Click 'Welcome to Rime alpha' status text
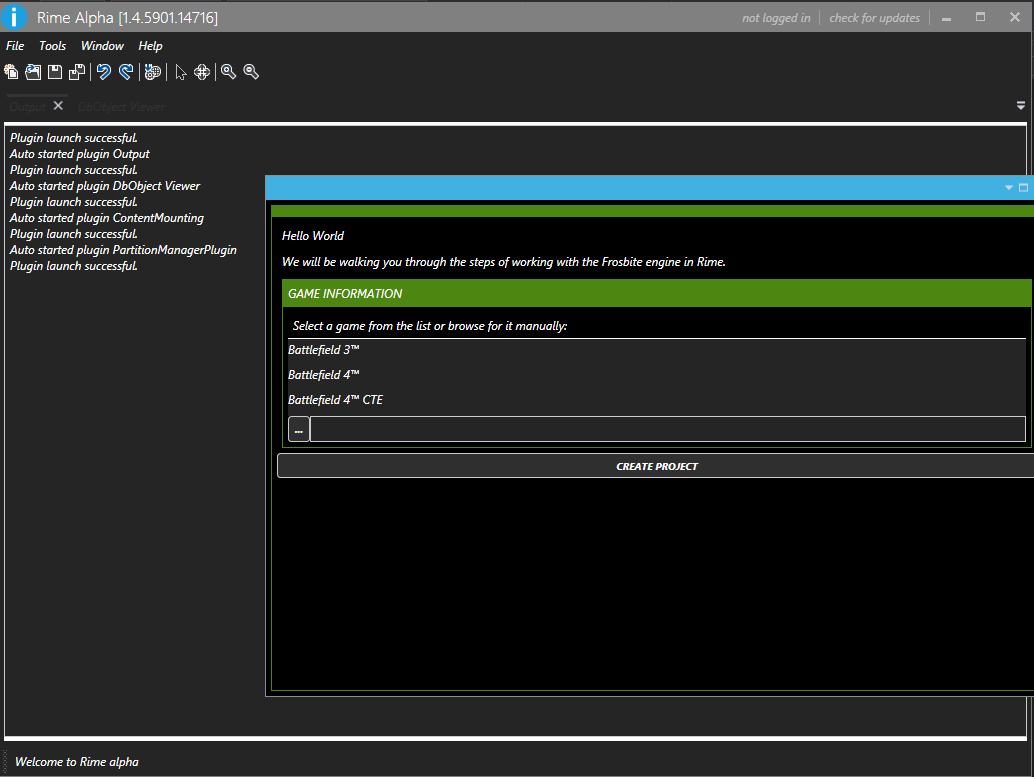The height and width of the screenshot is (777, 1034). (x=76, y=762)
